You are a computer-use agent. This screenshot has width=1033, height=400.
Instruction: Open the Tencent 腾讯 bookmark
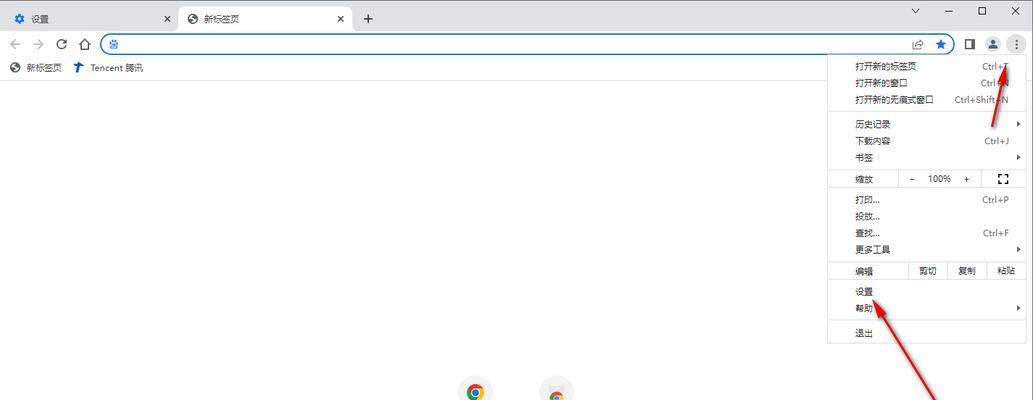coord(107,67)
